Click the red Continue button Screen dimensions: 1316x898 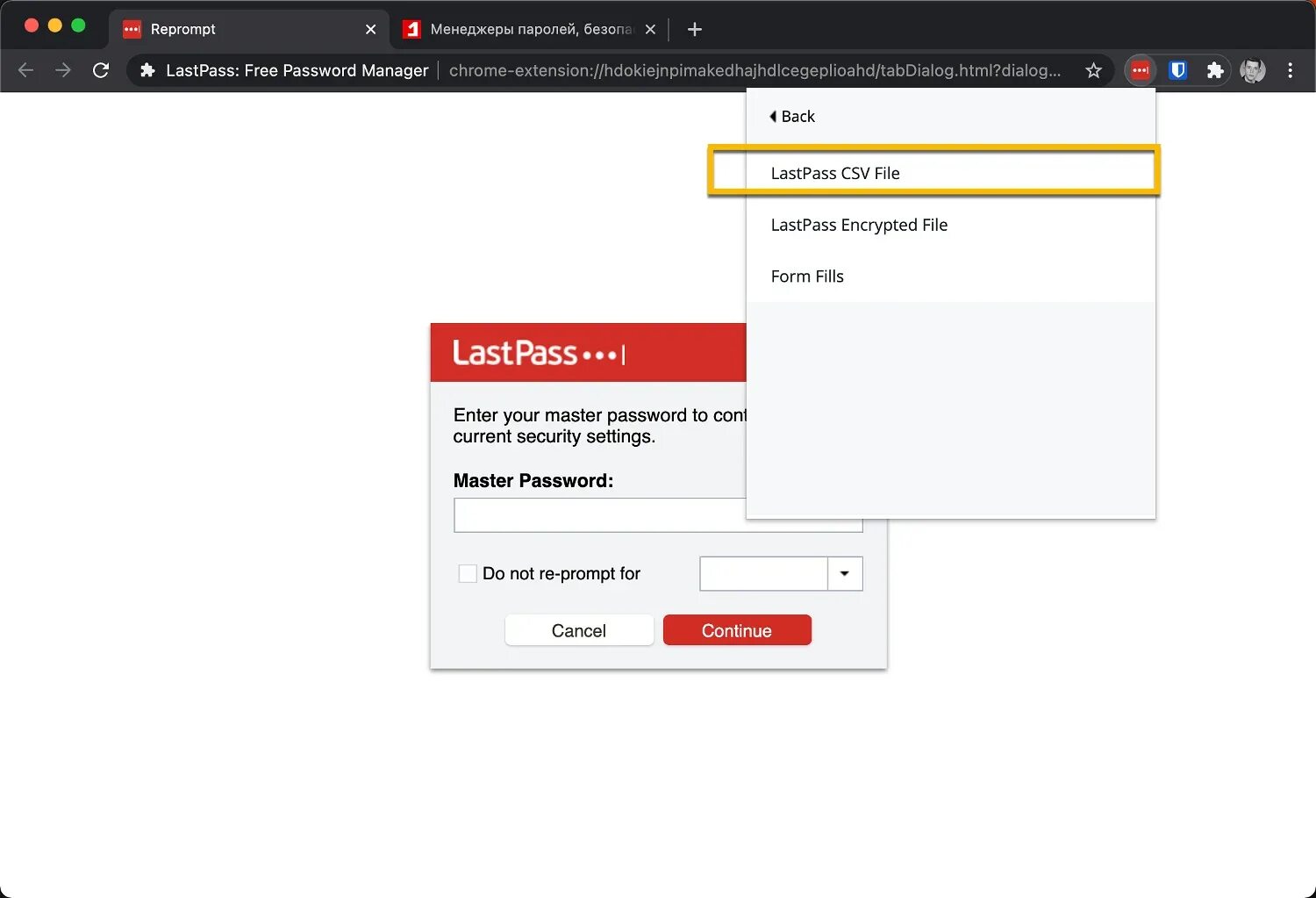click(x=737, y=630)
